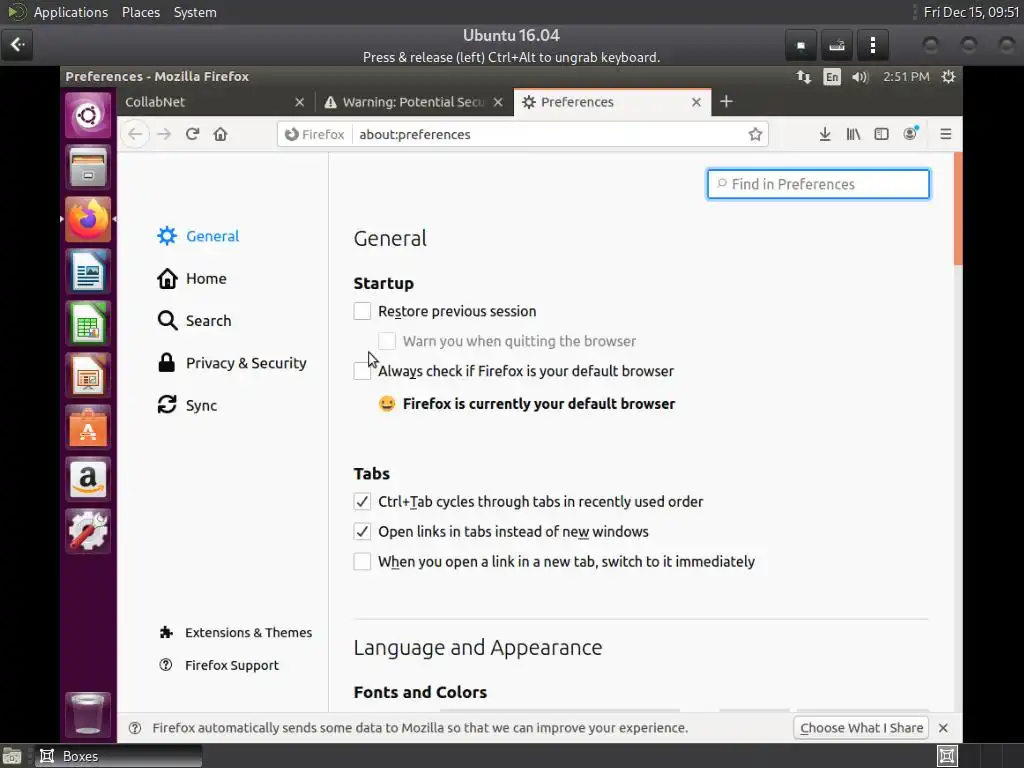Screen dimensions: 1024x768
Task: Open the Privacy & Security category
Action: tap(232, 363)
